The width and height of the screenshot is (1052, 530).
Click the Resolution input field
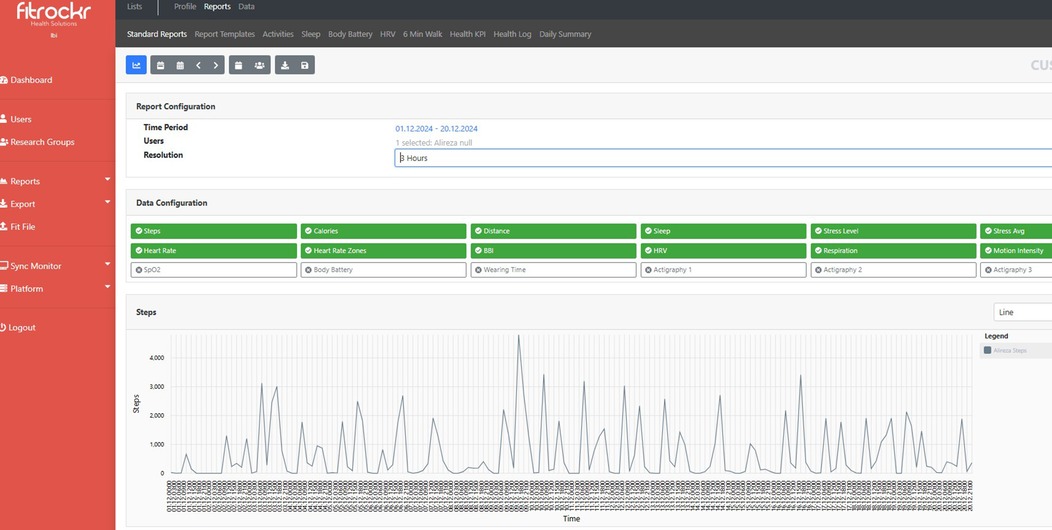tap(722, 158)
